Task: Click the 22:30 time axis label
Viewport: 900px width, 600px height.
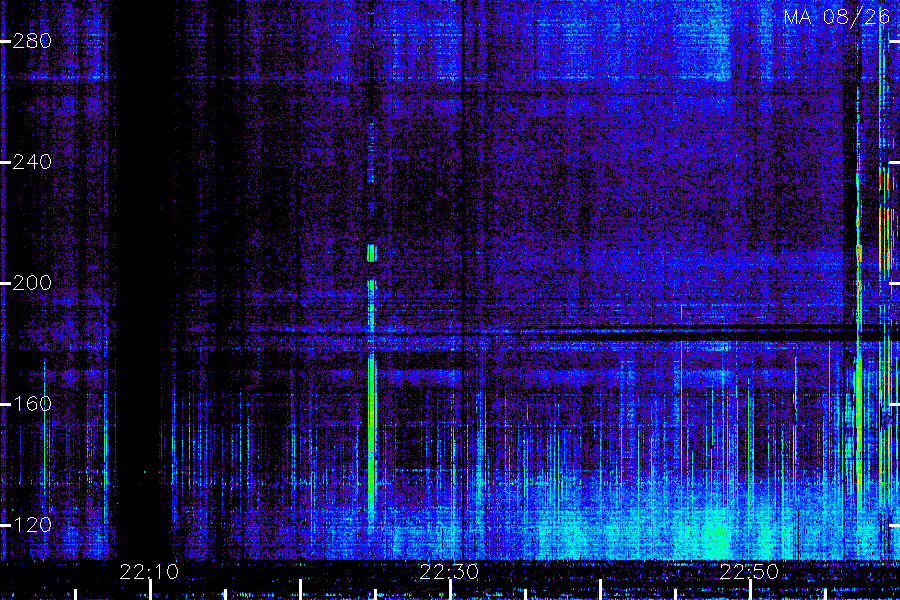Action: pyautogui.click(x=449, y=572)
